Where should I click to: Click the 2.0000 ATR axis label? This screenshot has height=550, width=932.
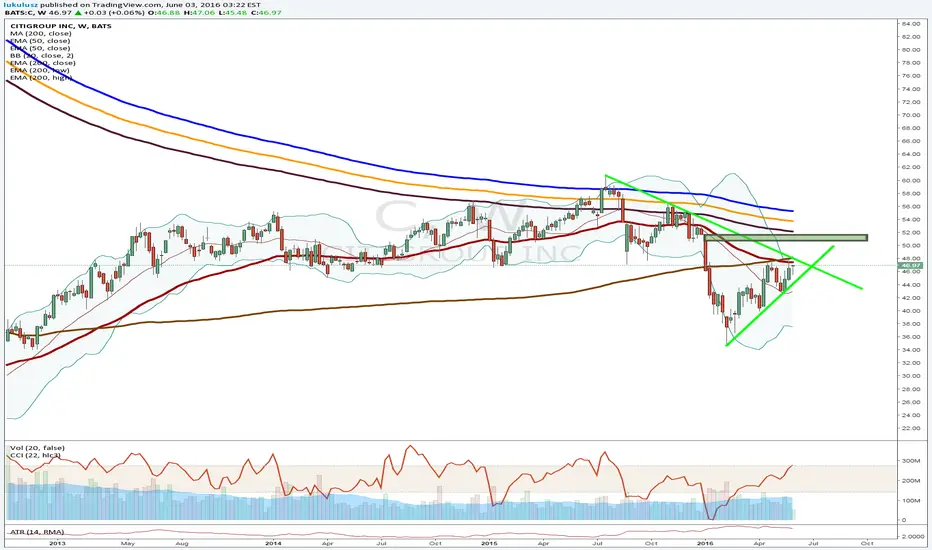tap(912, 536)
